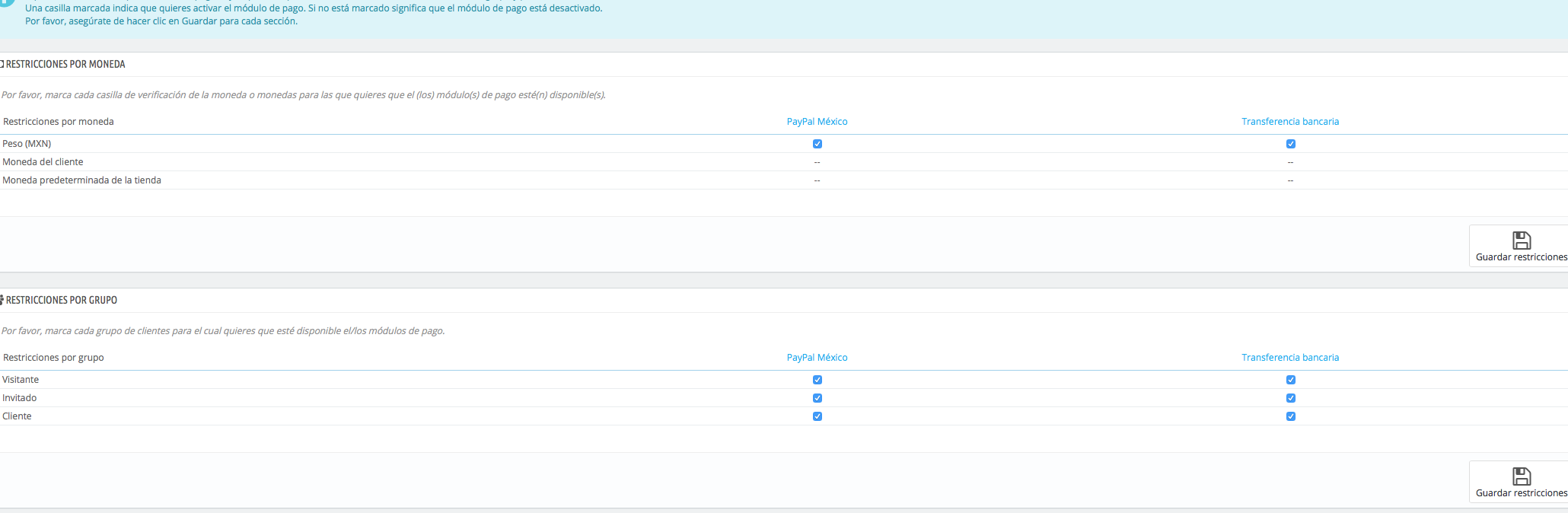Click the group restrictions help text
The width and height of the screenshot is (1568, 513).
(x=223, y=331)
